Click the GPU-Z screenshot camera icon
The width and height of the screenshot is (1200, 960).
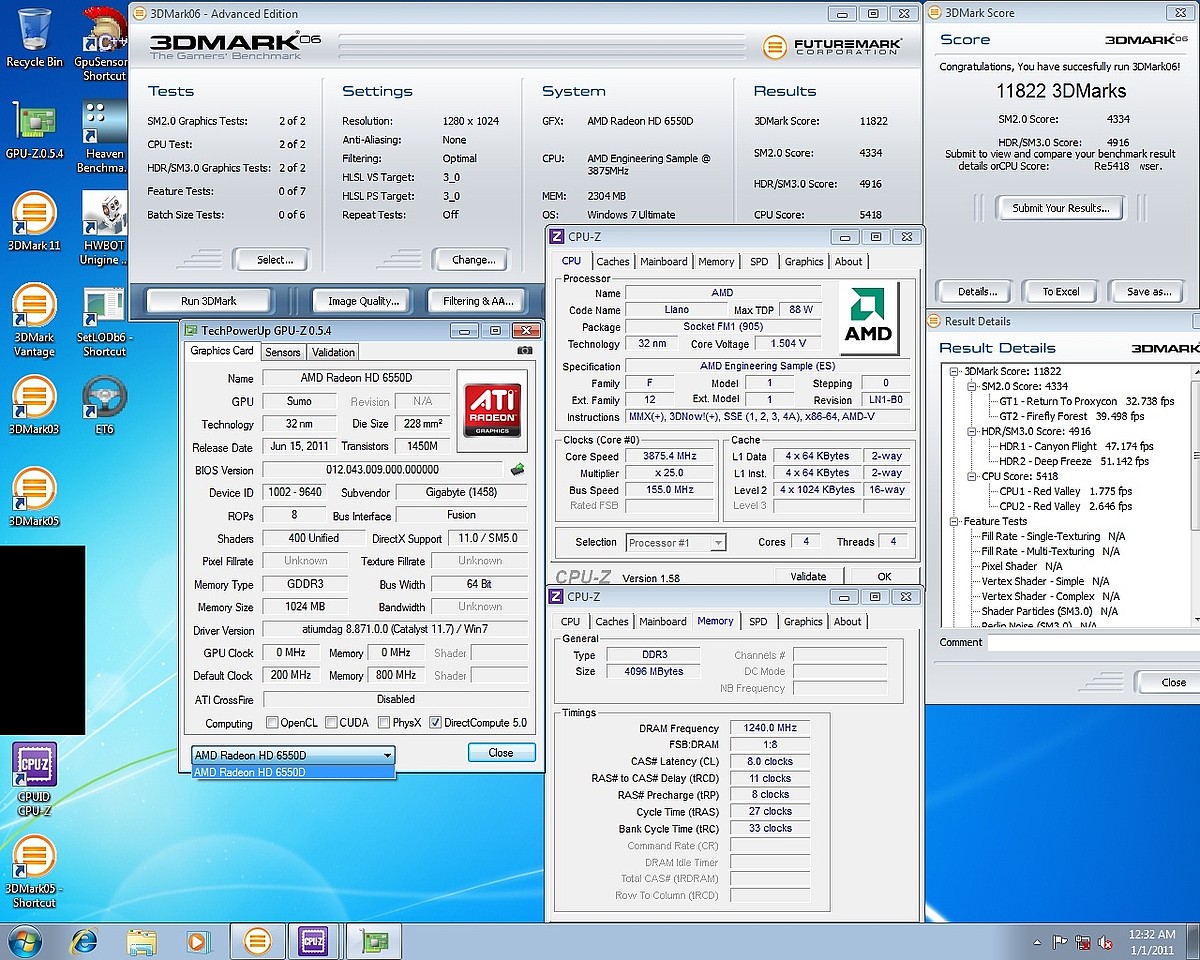pyautogui.click(x=525, y=351)
